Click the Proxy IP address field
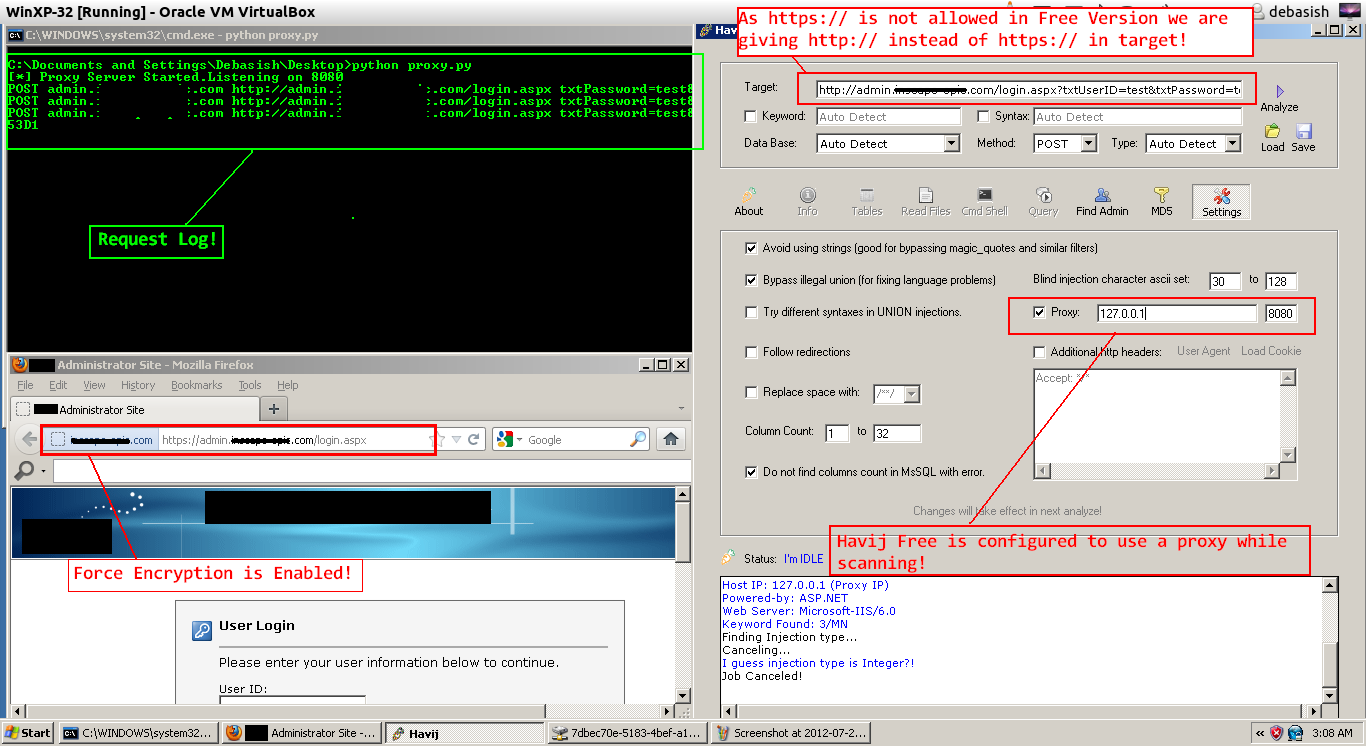Viewport: 1366px width, 746px height. pos(1176,314)
